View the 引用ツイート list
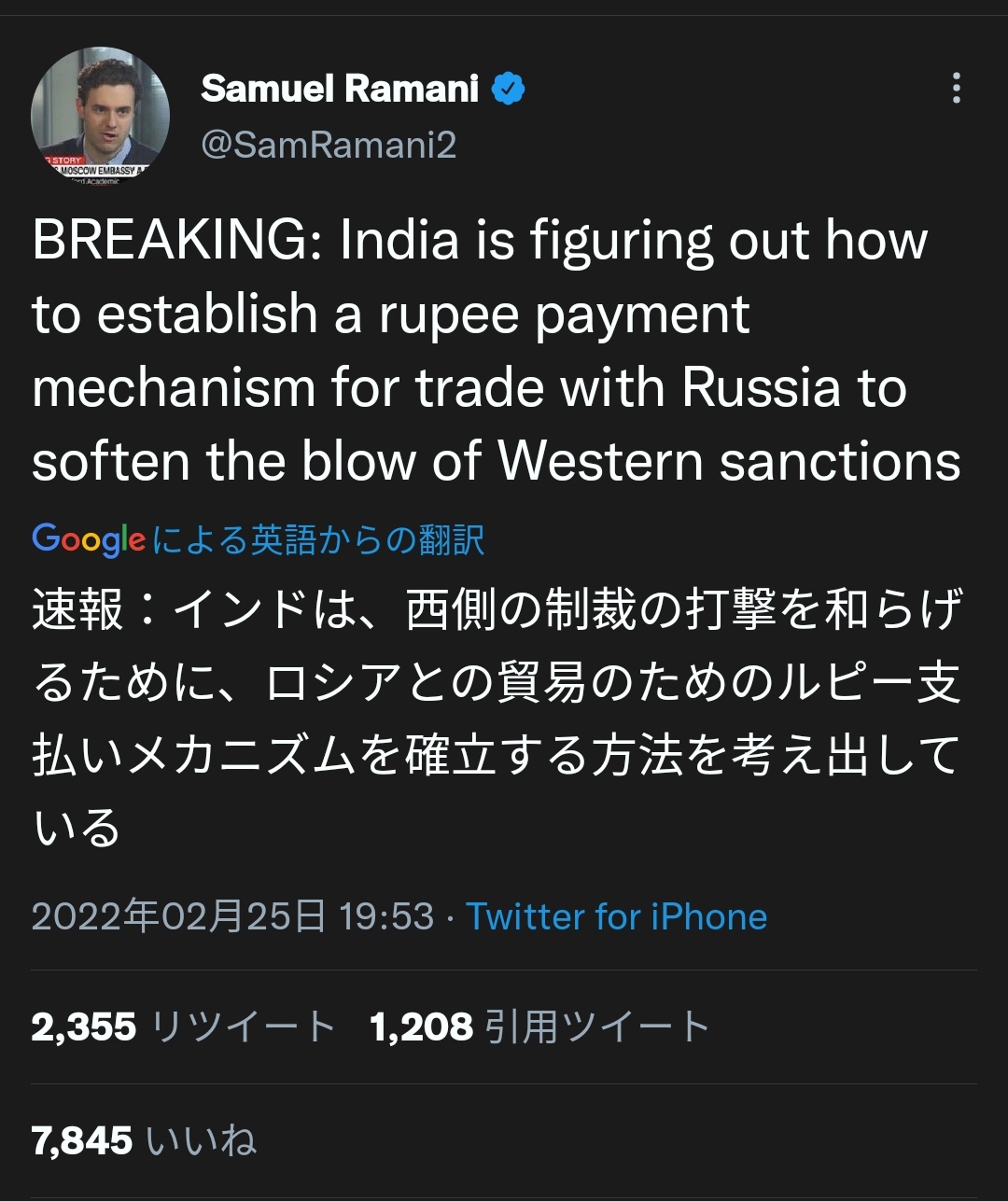1008x1201 pixels. pos(597,1027)
